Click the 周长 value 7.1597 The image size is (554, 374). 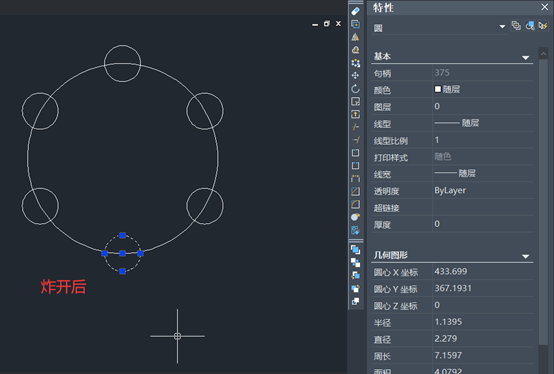(x=448, y=355)
